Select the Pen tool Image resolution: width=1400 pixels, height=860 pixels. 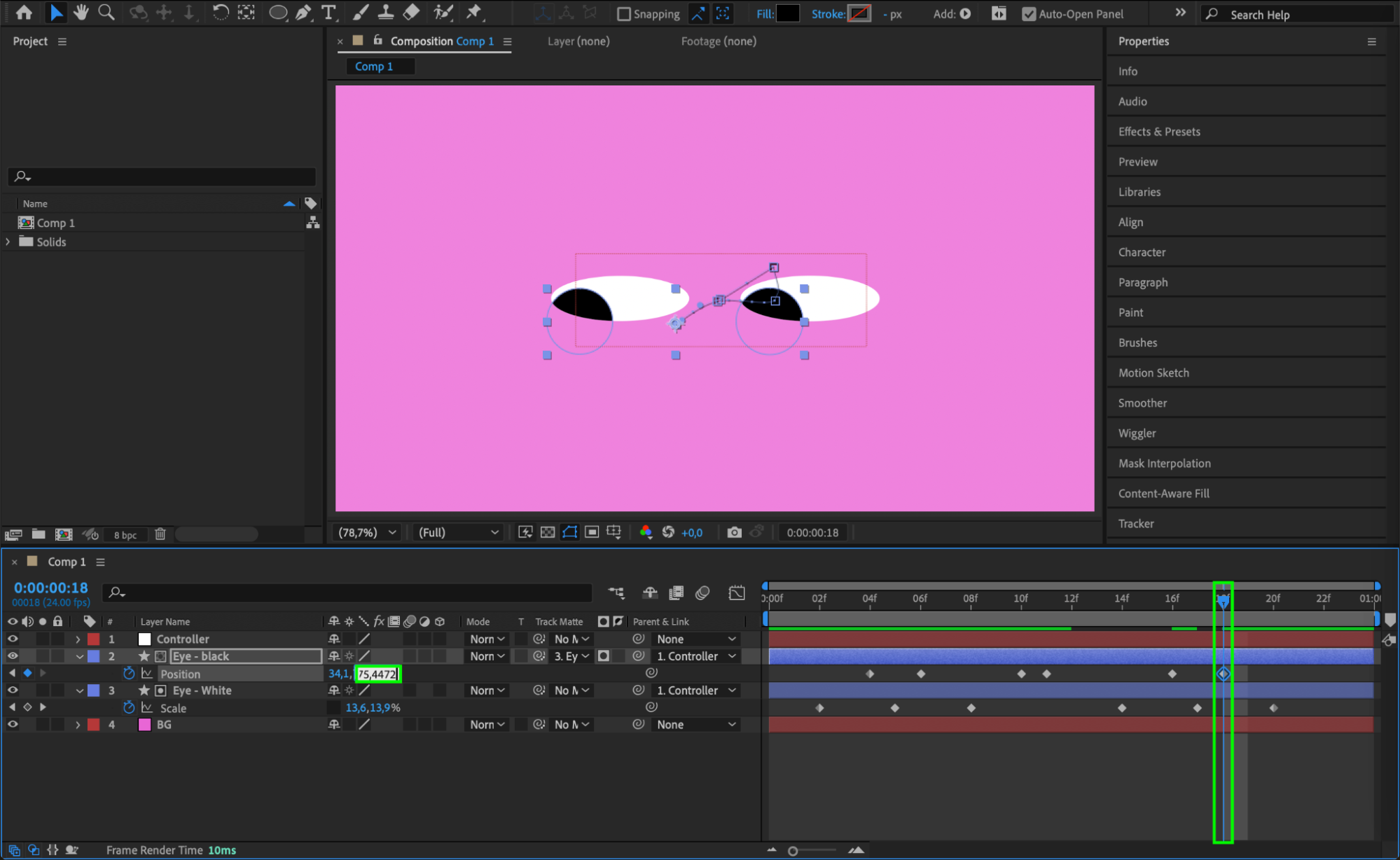pyautogui.click(x=303, y=13)
